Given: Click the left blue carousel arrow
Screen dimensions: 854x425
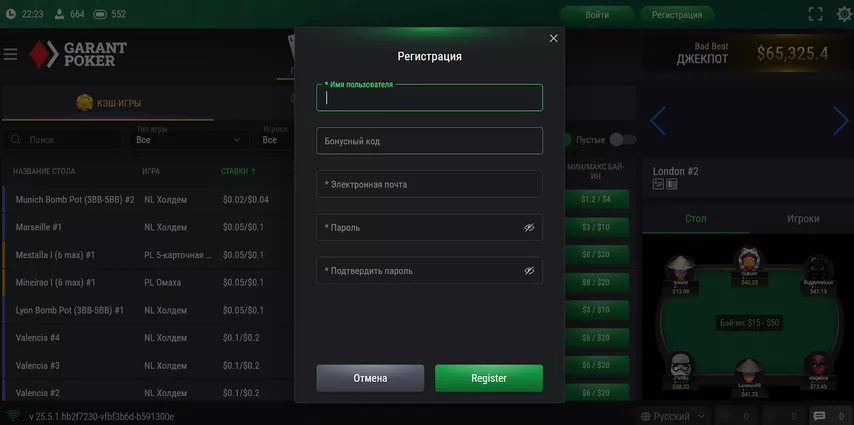Looking at the screenshot, I should 658,120.
